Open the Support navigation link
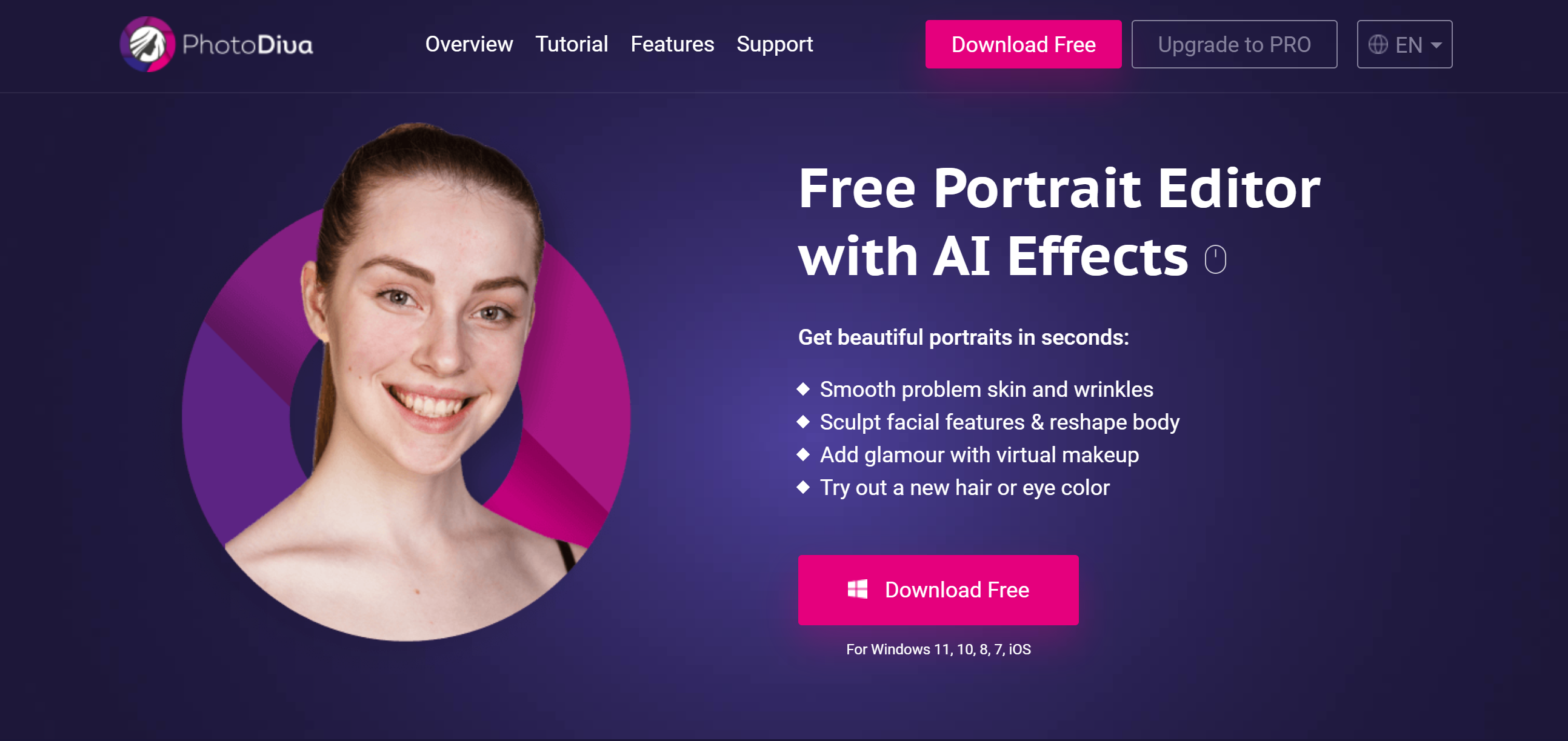Screen dimensions: 1568x741 (x=774, y=44)
